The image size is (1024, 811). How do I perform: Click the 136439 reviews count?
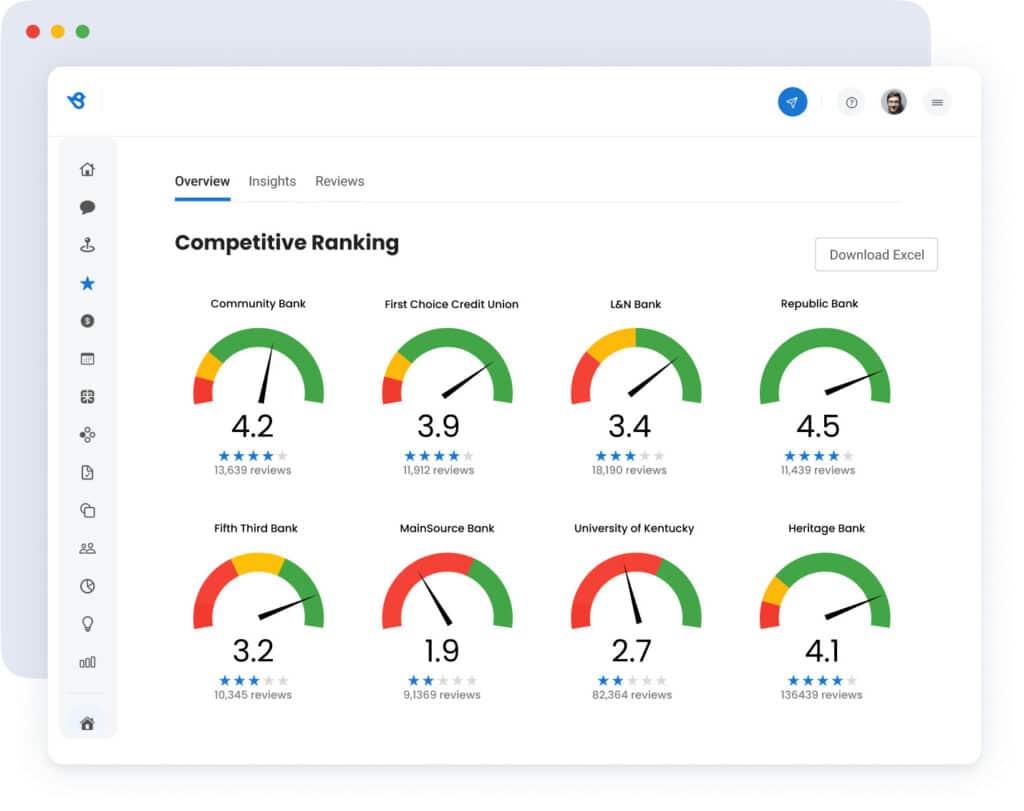point(822,695)
